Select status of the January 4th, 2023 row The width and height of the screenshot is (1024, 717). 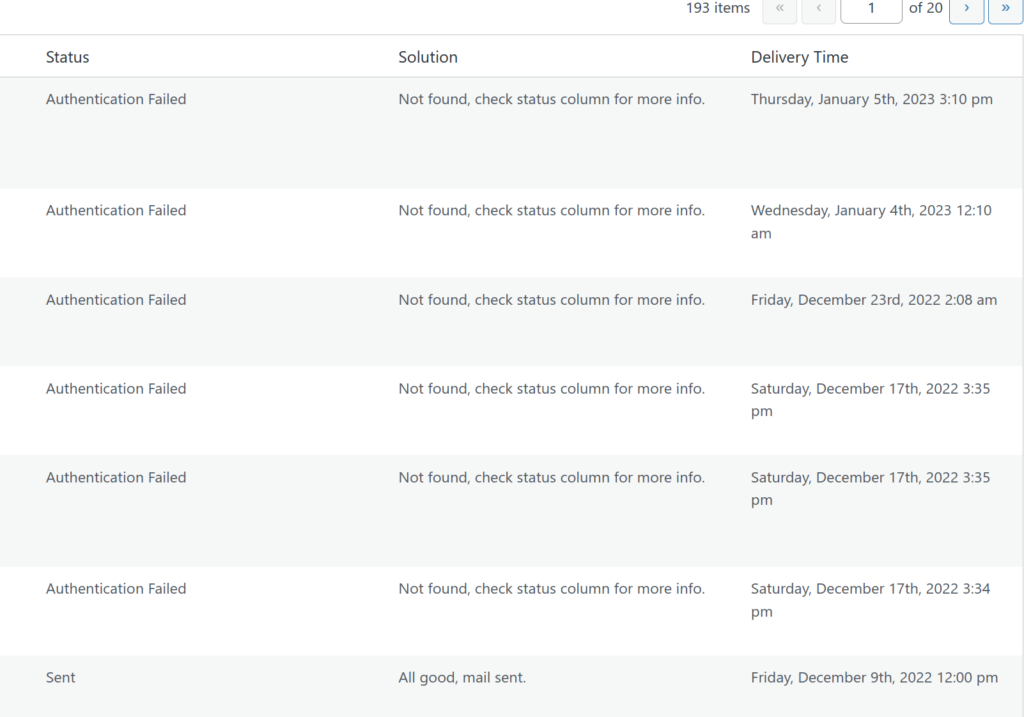coord(116,210)
